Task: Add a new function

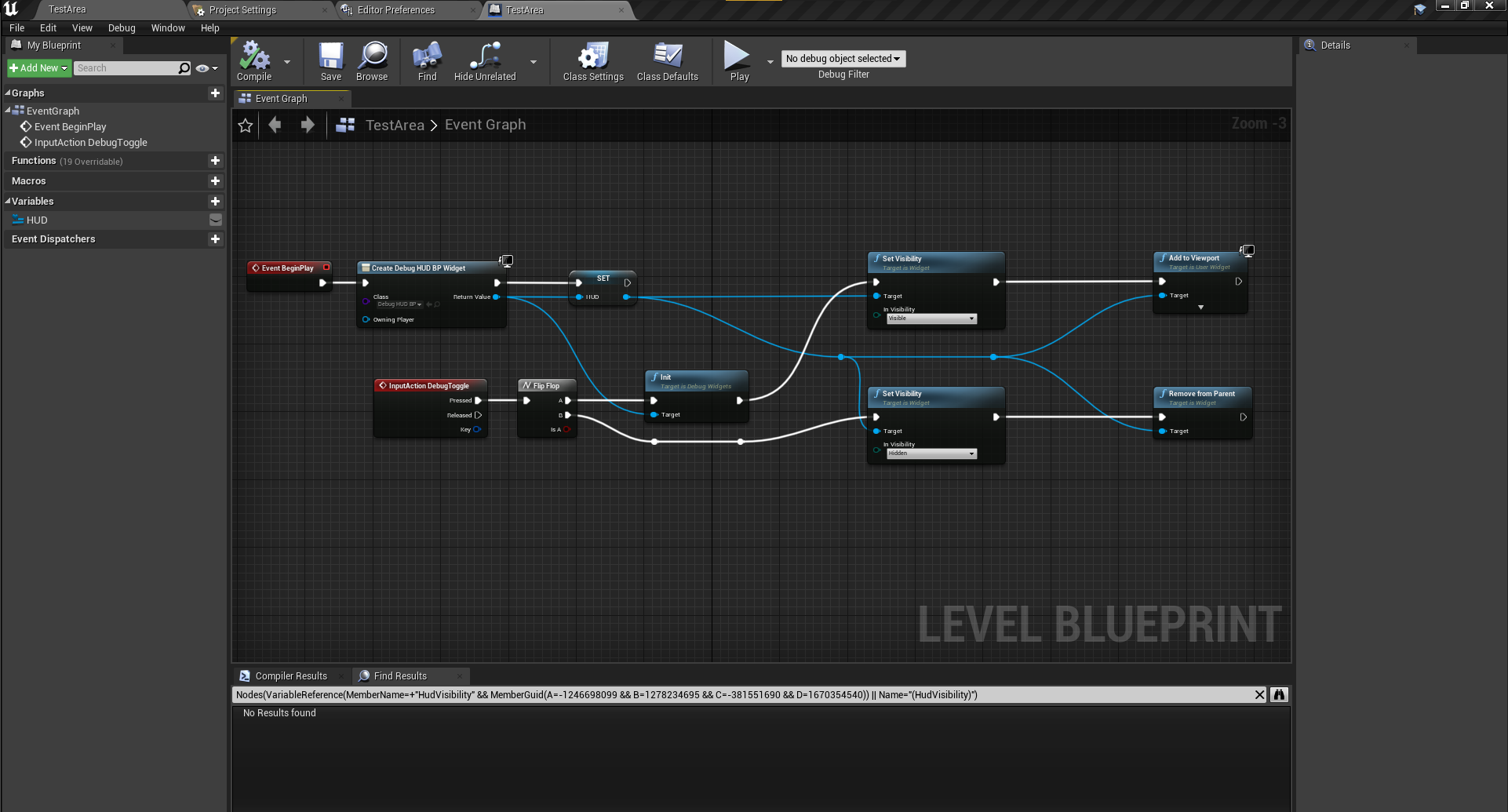Action: click(215, 161)
